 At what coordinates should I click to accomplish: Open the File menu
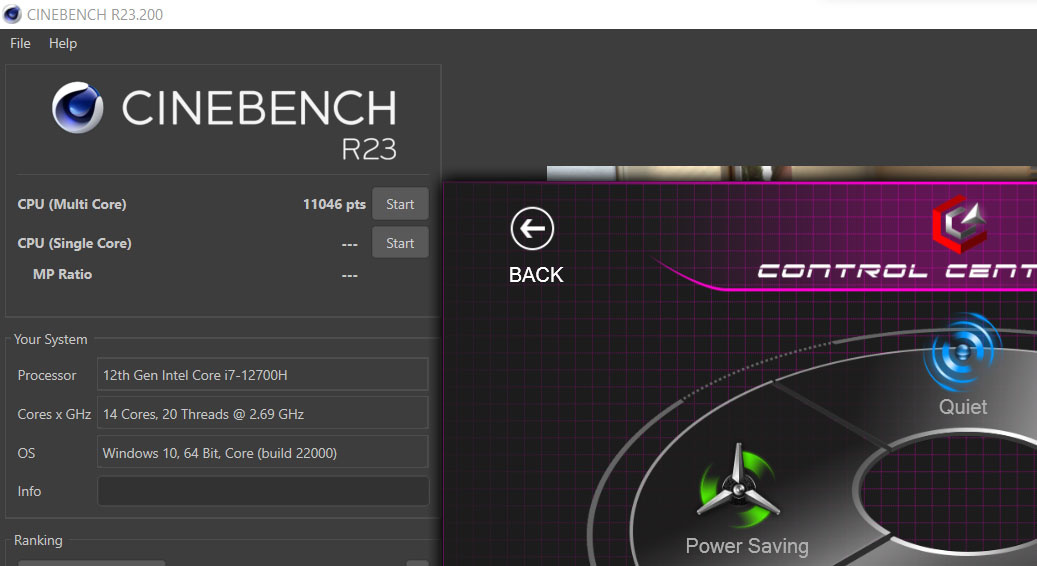coord(21,43)
